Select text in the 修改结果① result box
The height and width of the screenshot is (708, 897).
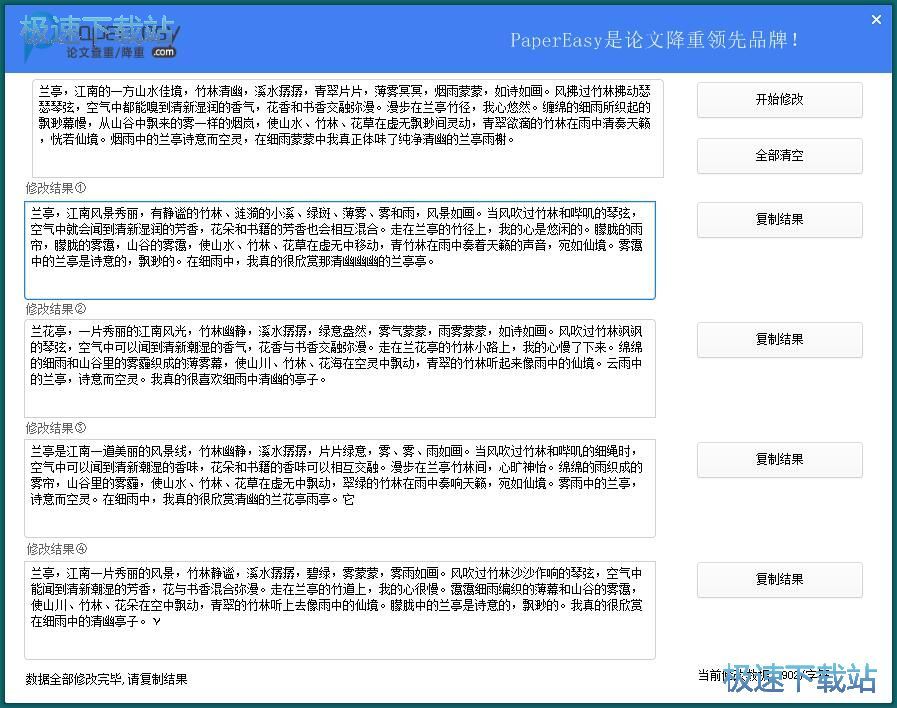click(x=350, y=245)
